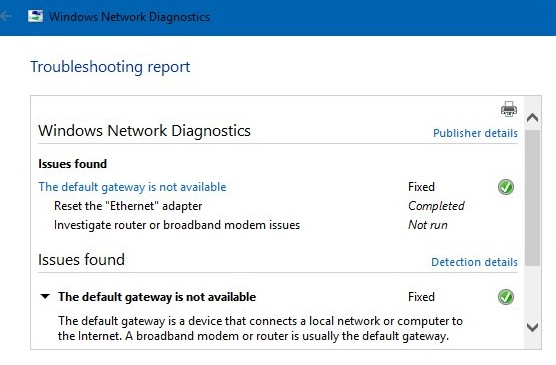
Task: Click the 'Windows Network Diagnostics' report heading
Action: point(144,131)
